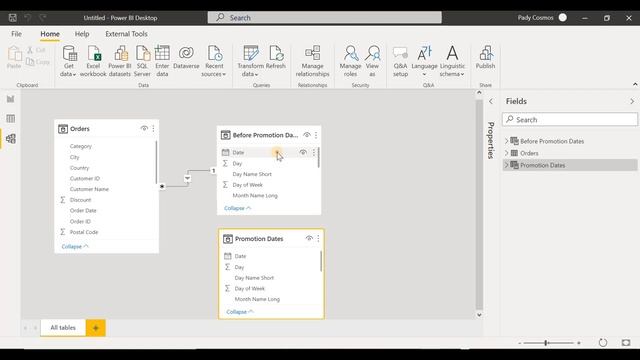Collapse the Fields pane with the chevron
Image resolution: width=640 pixels, height=360 pixels.
click(632, 101)
